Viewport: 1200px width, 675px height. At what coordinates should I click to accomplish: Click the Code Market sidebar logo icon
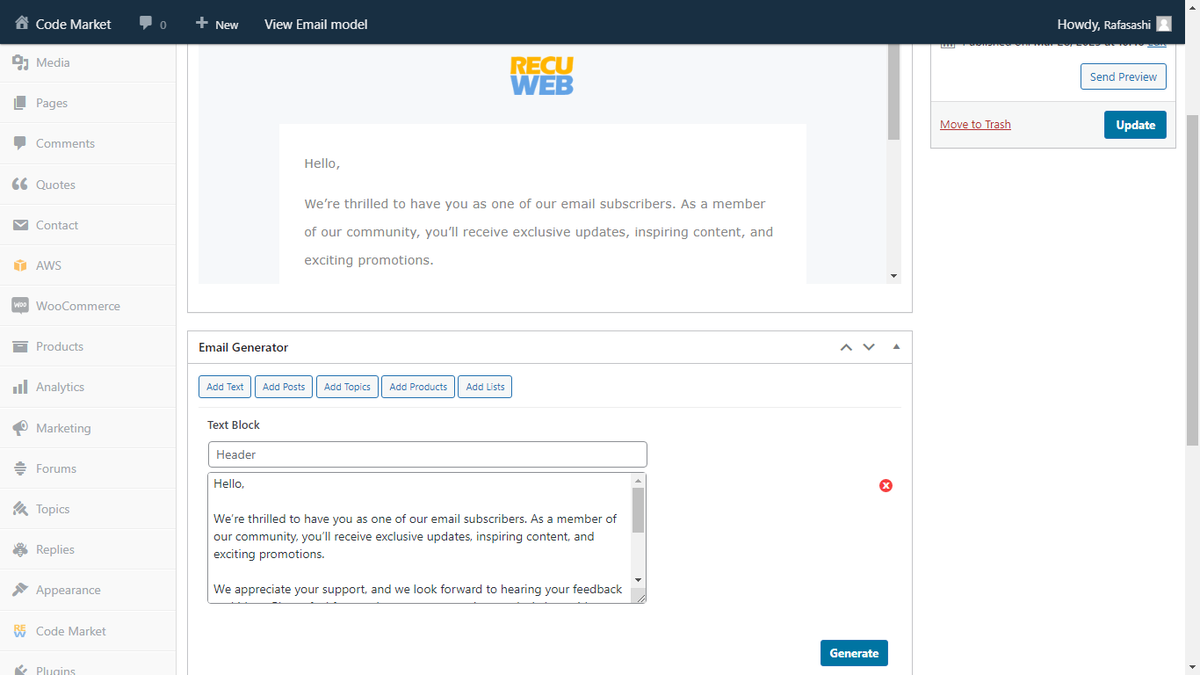(x=20, y=631)
